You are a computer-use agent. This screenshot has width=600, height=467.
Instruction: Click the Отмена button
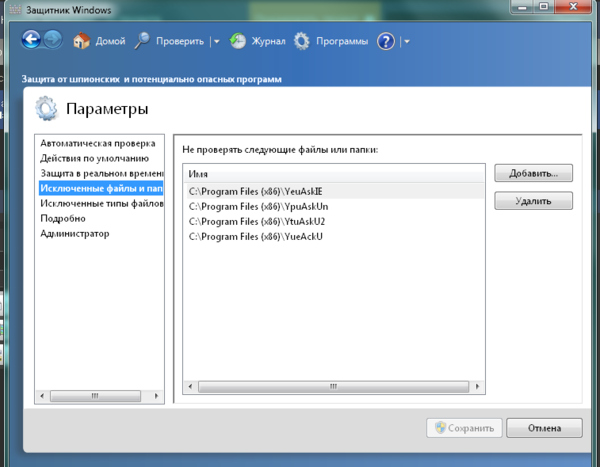coord(544,428)
